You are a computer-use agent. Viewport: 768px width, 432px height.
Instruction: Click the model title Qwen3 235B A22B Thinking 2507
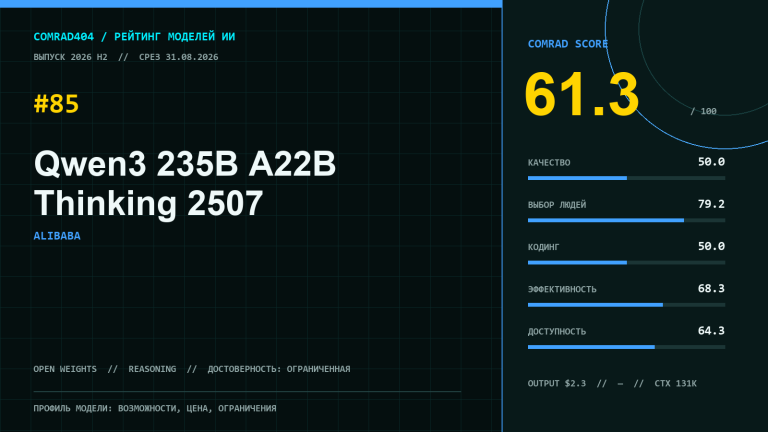point(185,183)
